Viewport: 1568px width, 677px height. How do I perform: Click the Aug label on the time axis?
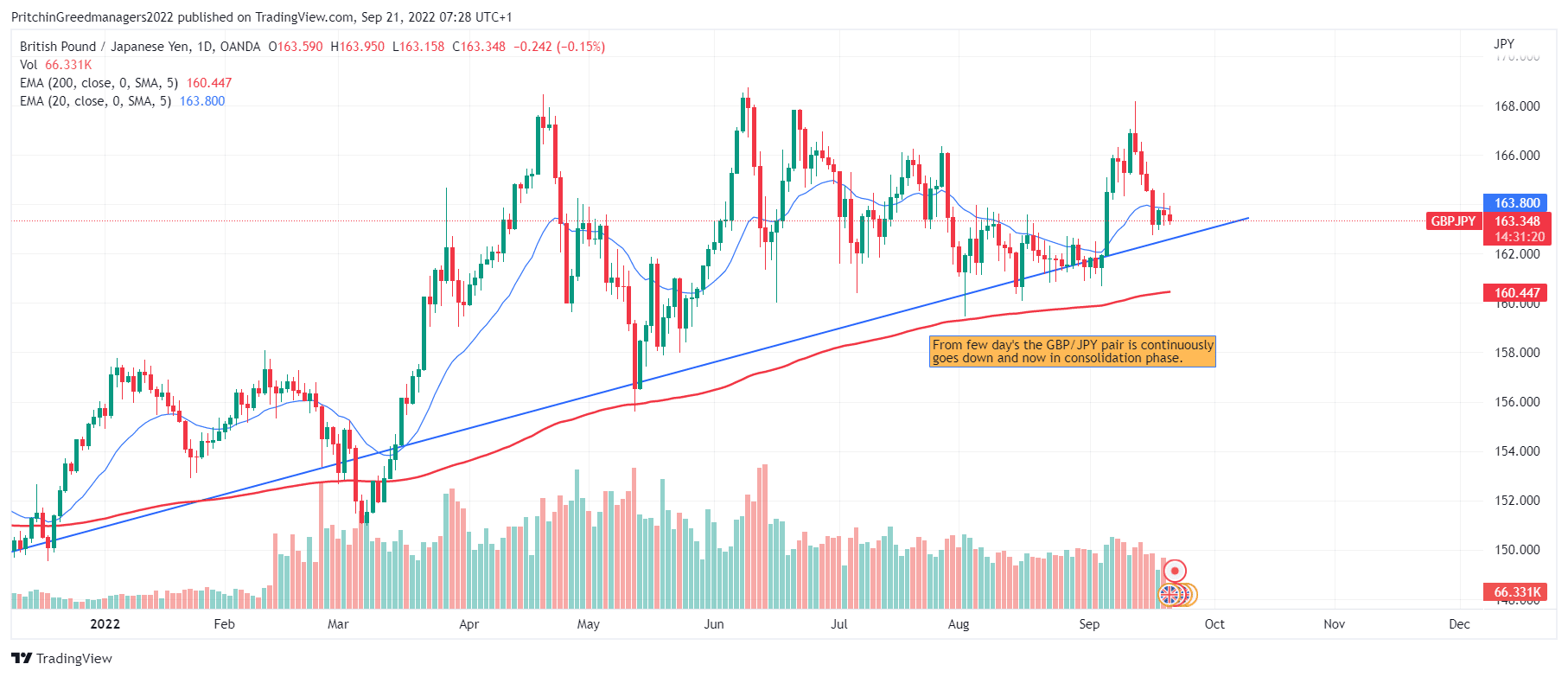click(959, 624)
